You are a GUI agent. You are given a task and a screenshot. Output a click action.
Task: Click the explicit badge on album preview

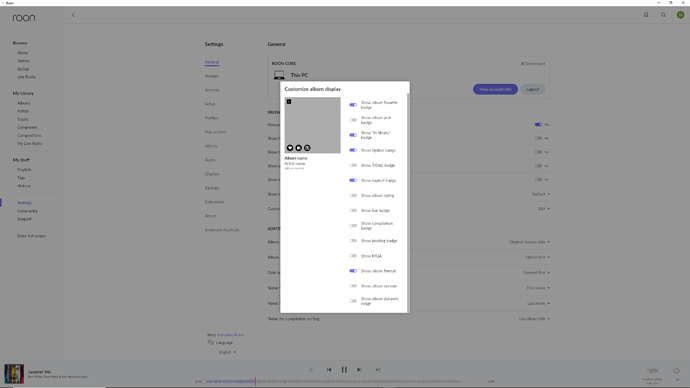[289, 102]
